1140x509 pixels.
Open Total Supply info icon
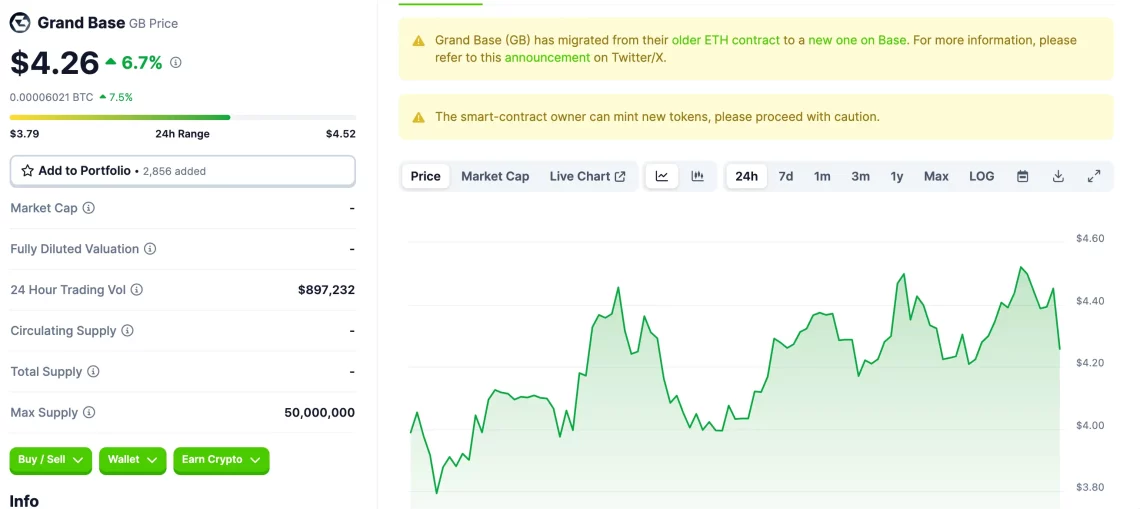93,372
